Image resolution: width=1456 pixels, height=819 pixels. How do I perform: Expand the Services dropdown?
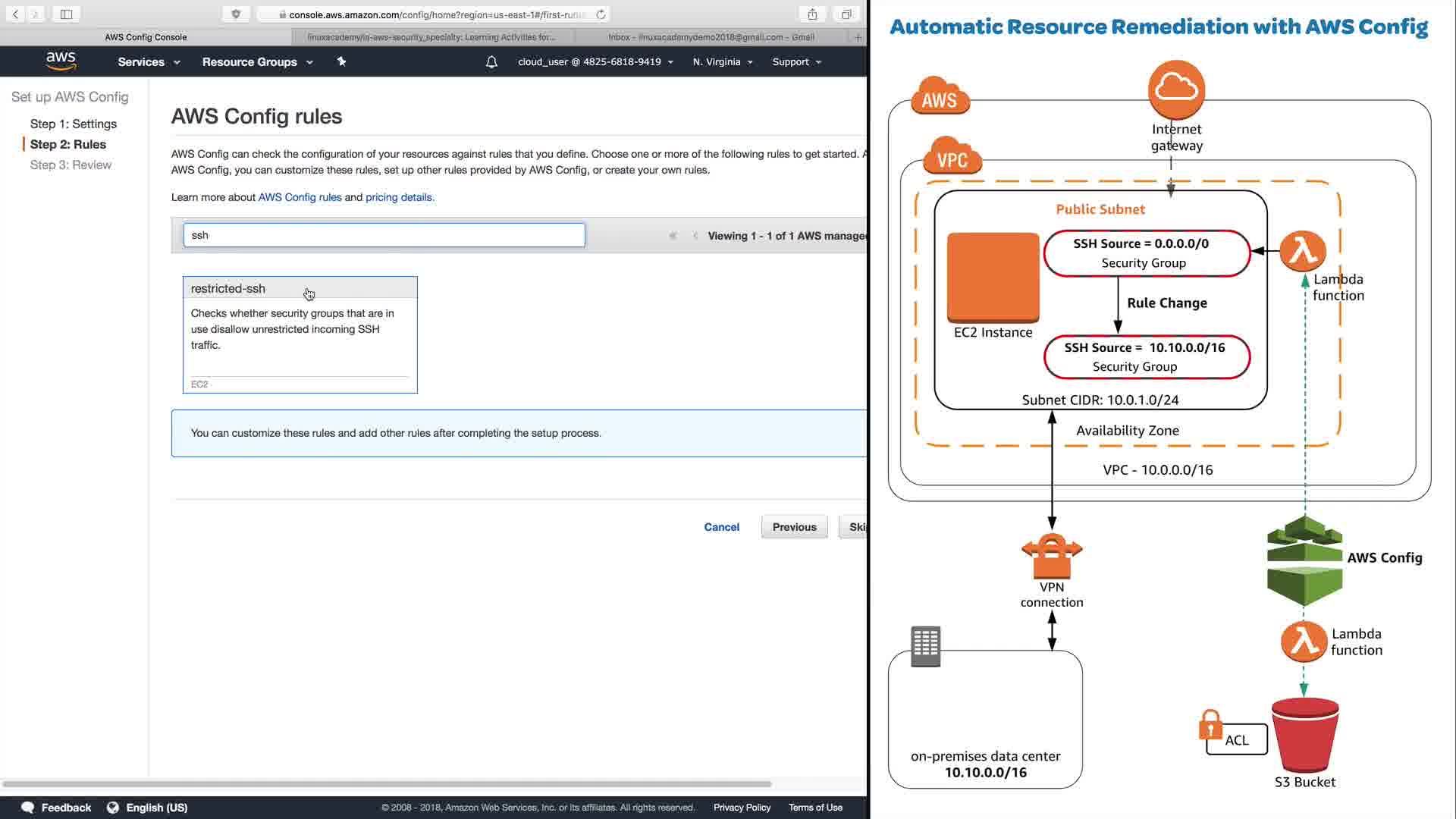click(x=149, y=62)
